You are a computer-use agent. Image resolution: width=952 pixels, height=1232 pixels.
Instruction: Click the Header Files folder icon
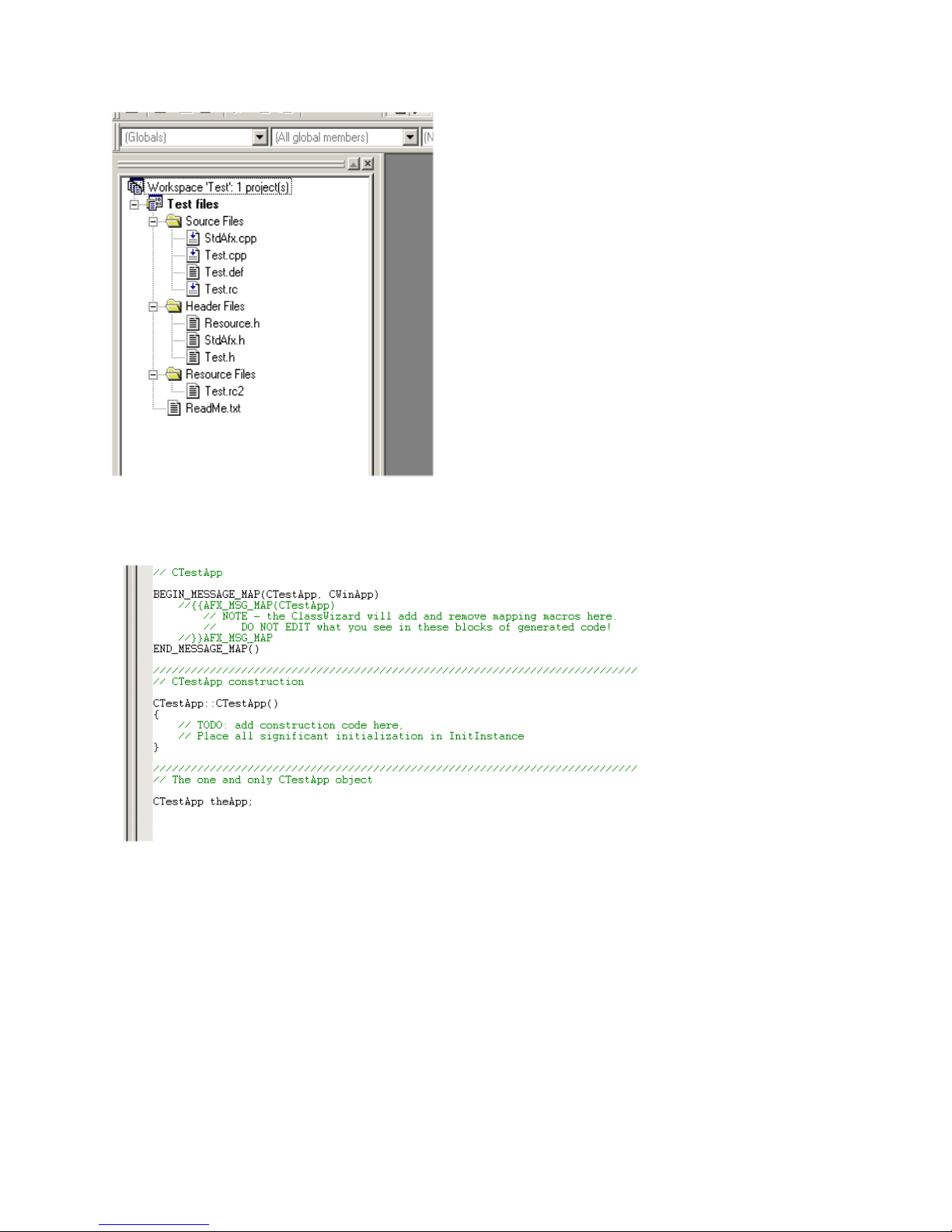[174, 306]
